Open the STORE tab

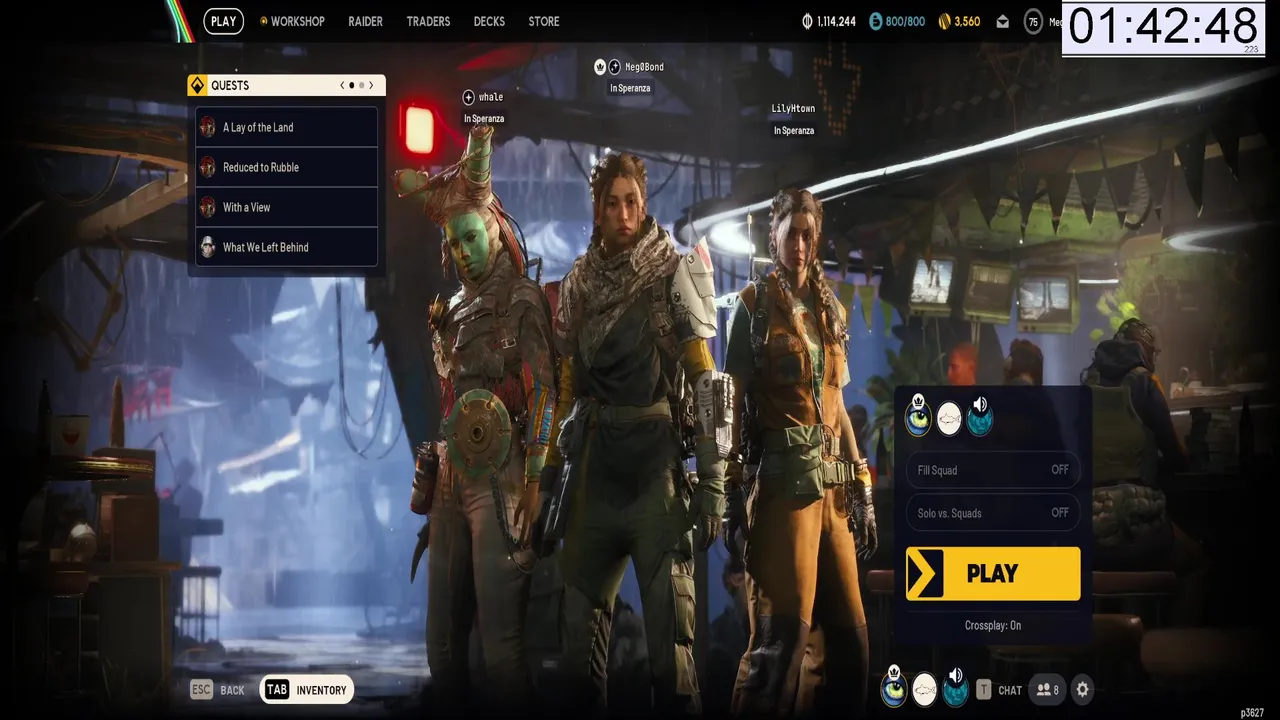pos(544,21)
